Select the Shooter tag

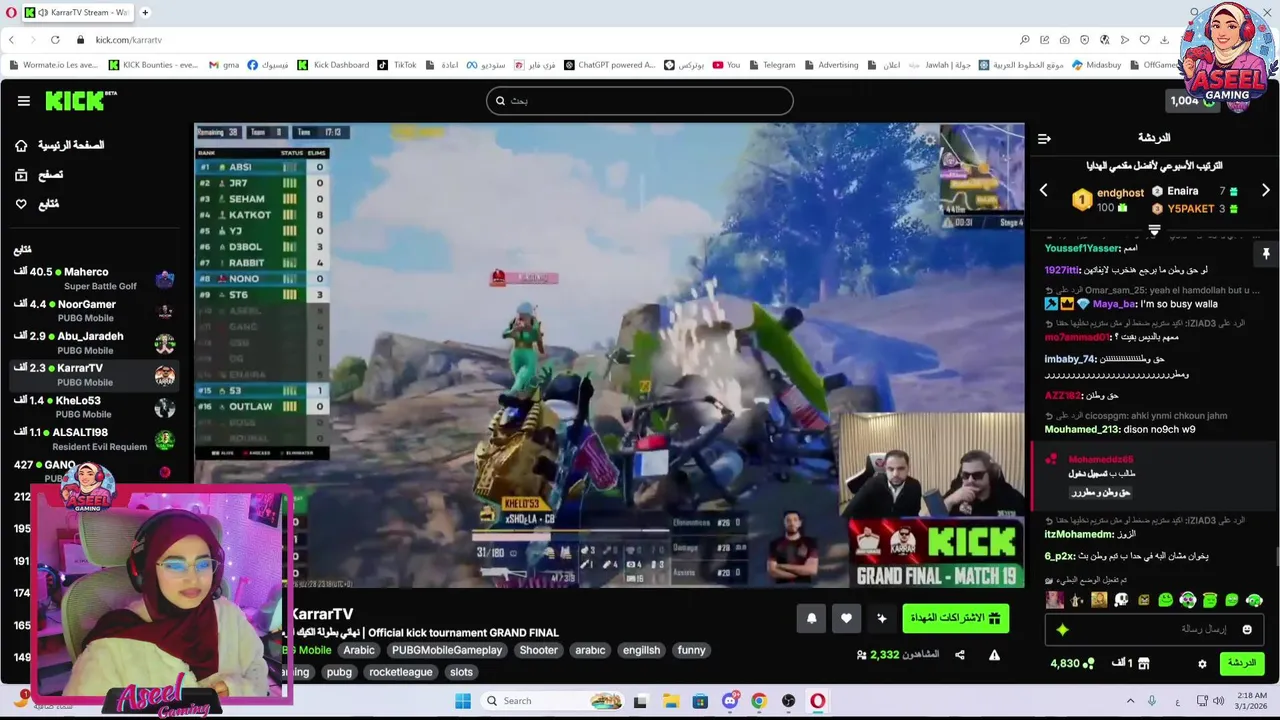pos(538,650)
